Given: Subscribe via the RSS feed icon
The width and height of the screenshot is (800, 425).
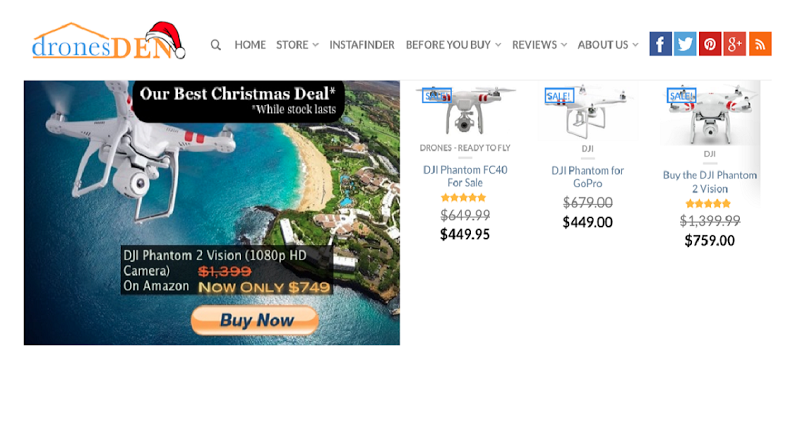Looking at the screenshot, I should [x=760, y=44].
